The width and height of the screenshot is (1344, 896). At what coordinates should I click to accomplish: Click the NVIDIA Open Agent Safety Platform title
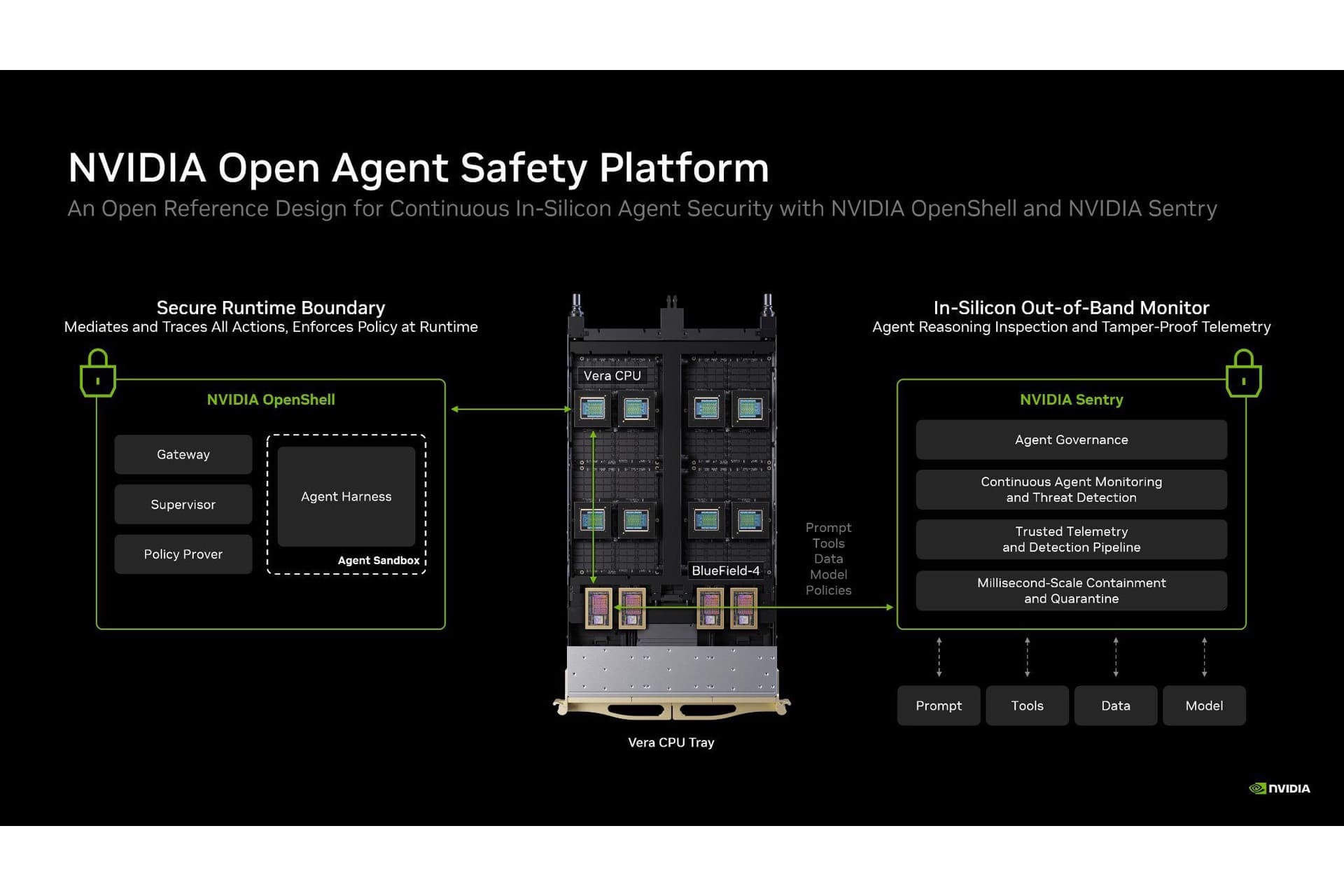[x=419, y=168]
